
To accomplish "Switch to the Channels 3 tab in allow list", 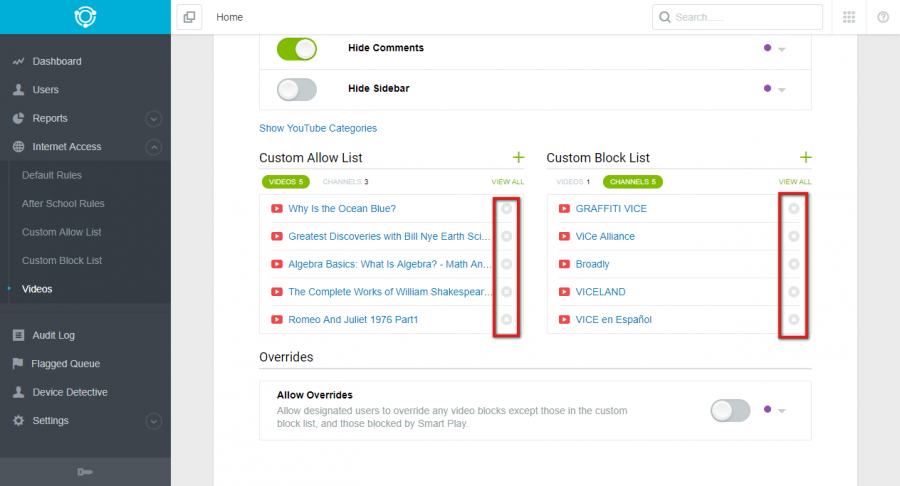I will click(x=346, y=182).
